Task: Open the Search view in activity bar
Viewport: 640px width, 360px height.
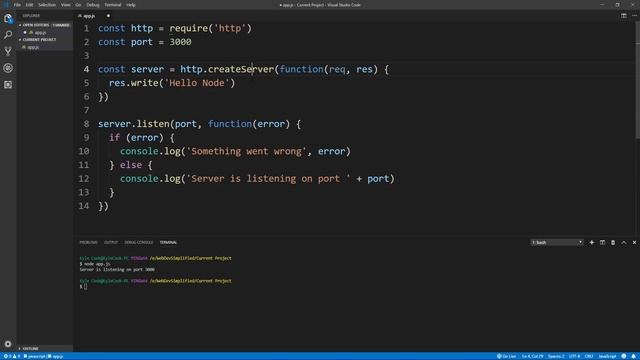Action: coord(8,35)
